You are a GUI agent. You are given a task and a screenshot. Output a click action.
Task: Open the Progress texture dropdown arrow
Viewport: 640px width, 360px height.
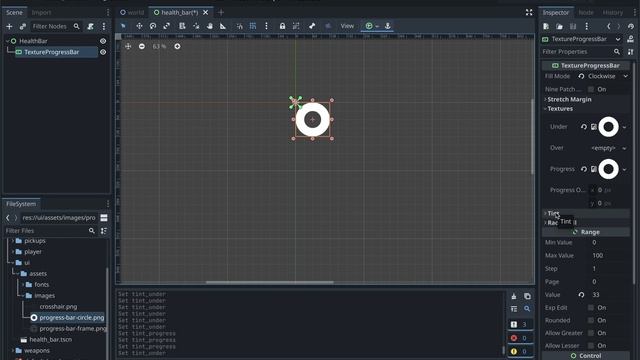point(624,169)
